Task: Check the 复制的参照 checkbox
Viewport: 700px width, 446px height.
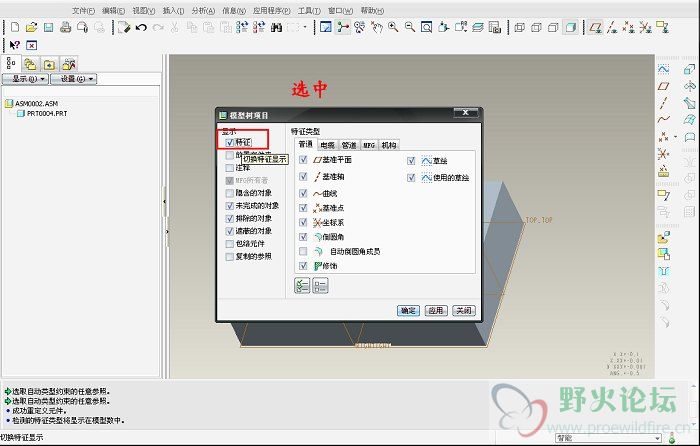Action: (x=229, y=256)
